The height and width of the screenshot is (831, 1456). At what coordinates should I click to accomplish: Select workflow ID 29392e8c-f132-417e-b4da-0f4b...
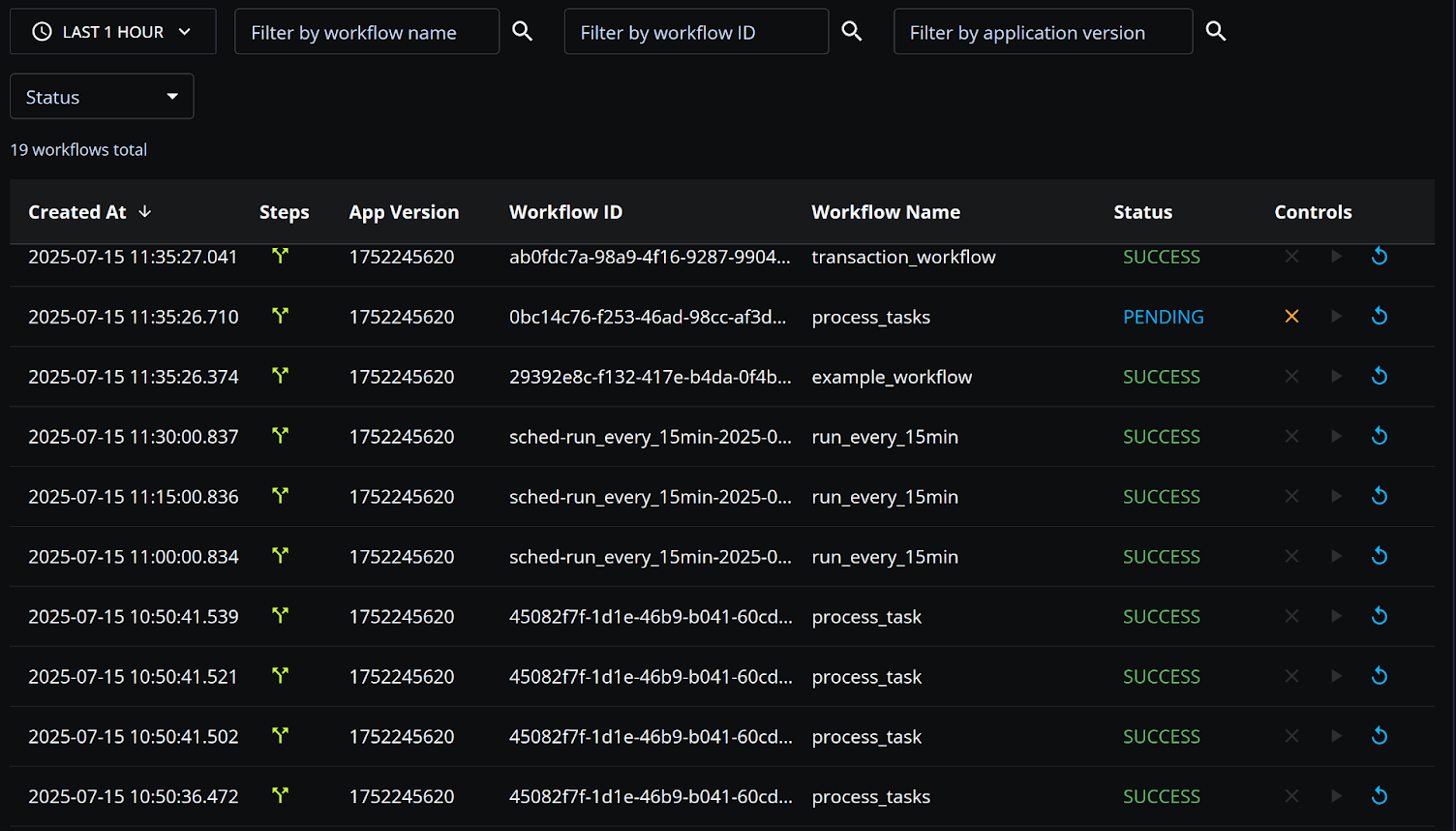(651, 377)
